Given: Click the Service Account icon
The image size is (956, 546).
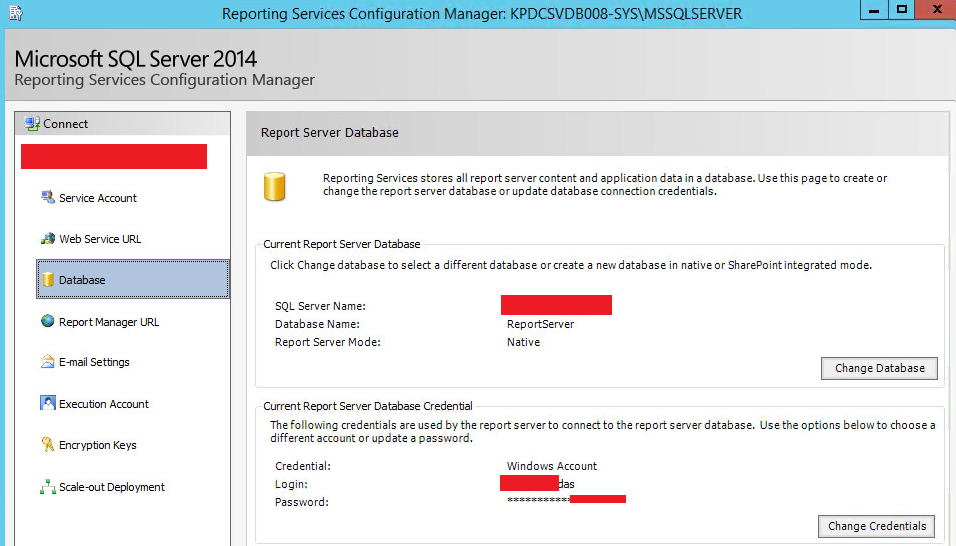Looking at the screenshot, I should (48, 197).
